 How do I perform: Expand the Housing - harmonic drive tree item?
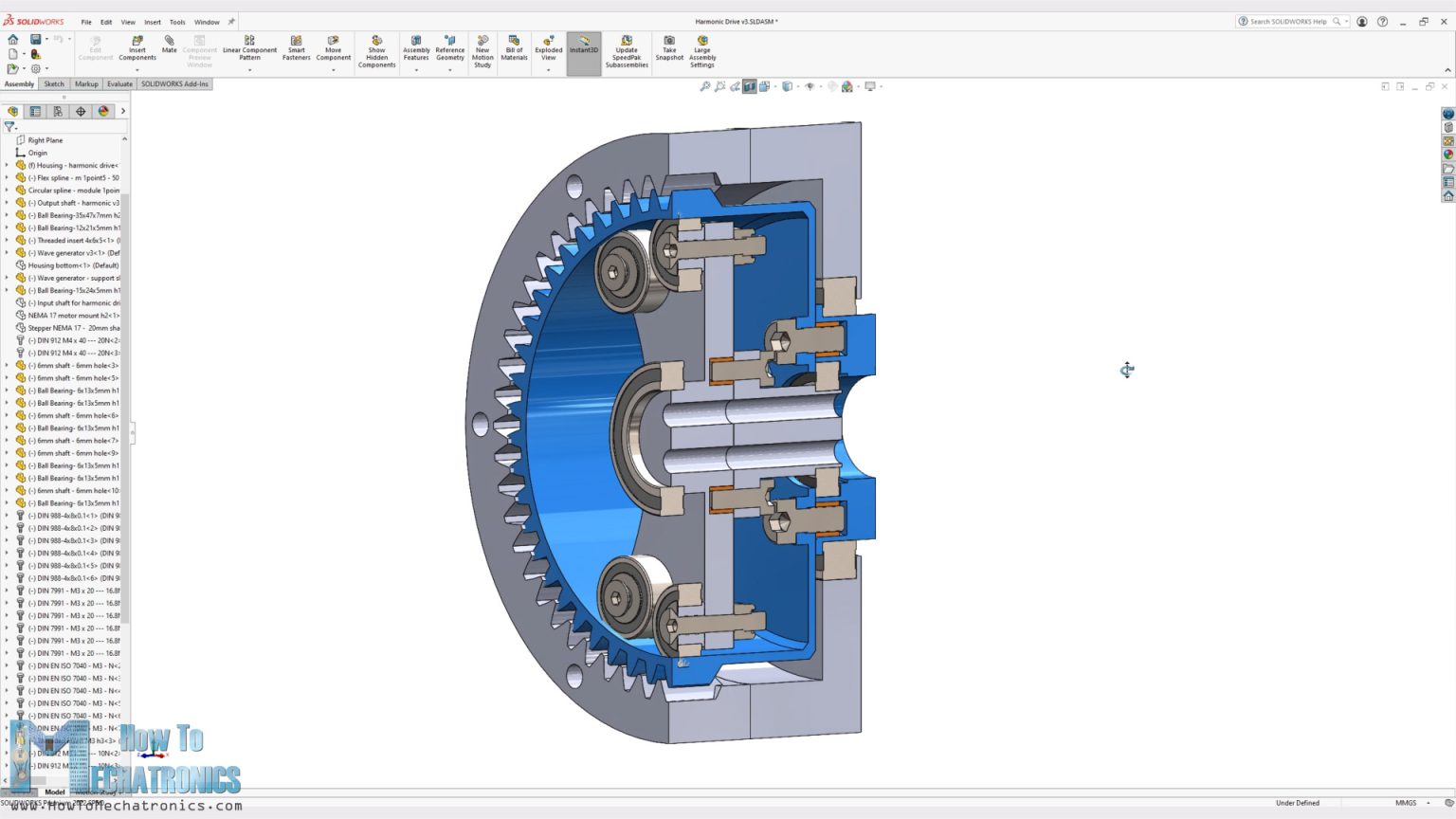(8, 165)
